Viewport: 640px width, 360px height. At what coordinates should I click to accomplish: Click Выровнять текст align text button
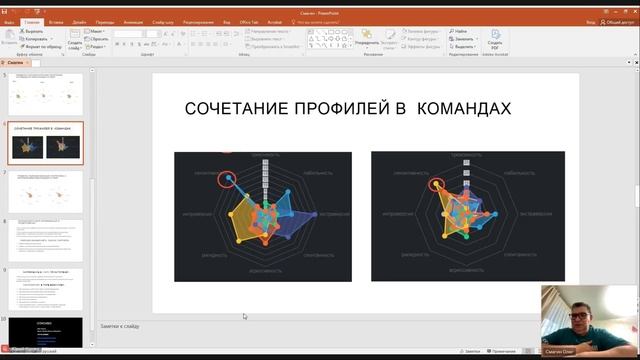[x=265, y=39]
